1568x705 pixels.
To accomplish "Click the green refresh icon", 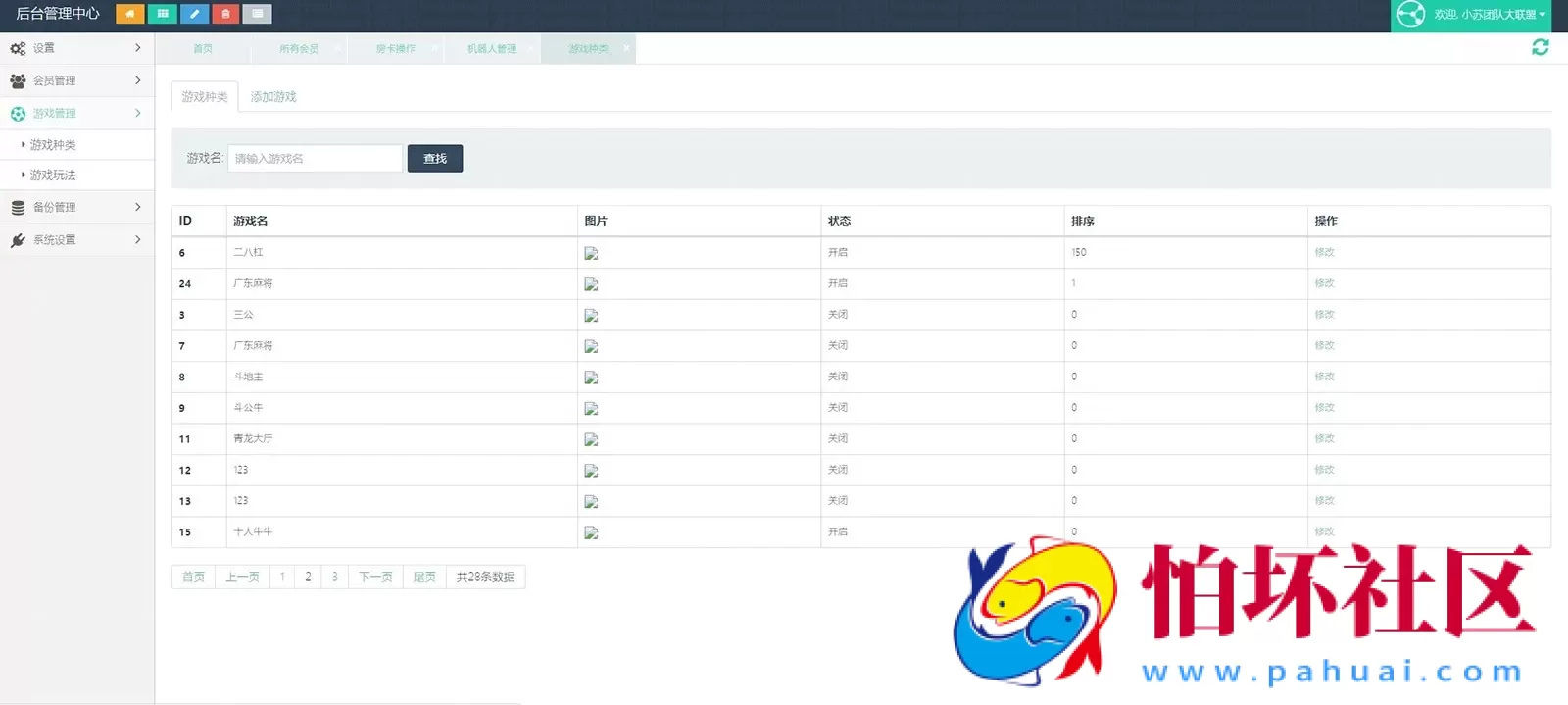I will tap(1540, 47).
